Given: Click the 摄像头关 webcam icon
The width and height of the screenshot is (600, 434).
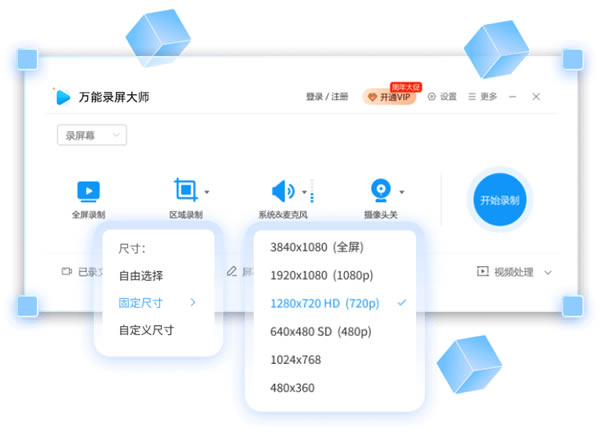Looking at the screenshot, I should 381,191.
